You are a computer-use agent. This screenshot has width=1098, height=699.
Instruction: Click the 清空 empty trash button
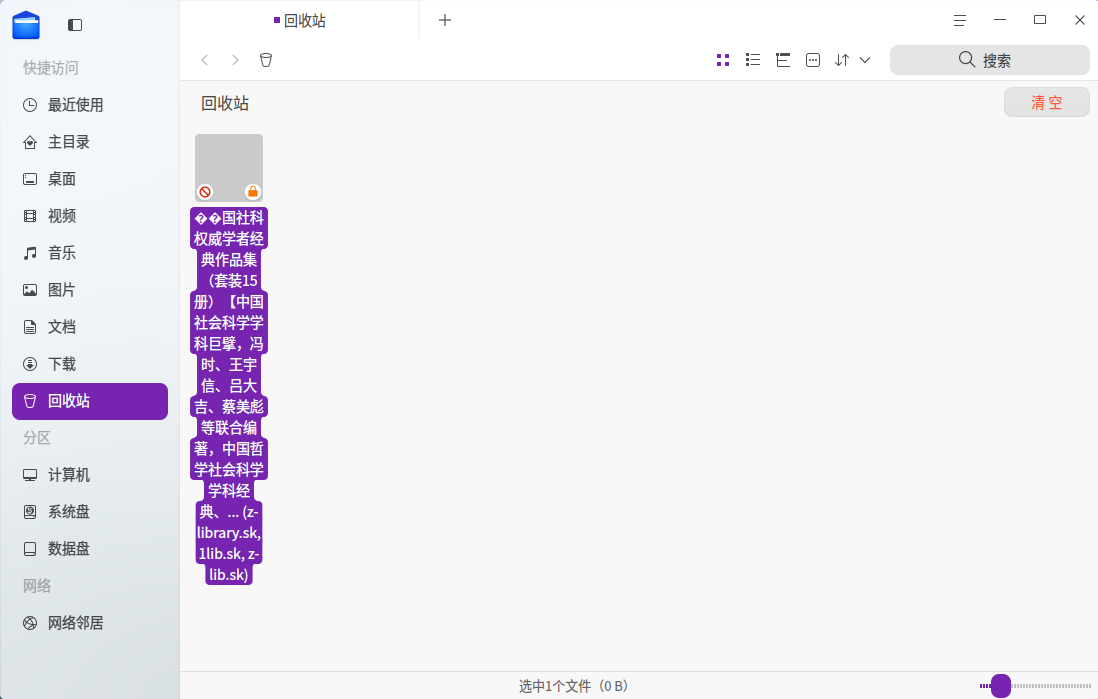tap(1046, 102)
